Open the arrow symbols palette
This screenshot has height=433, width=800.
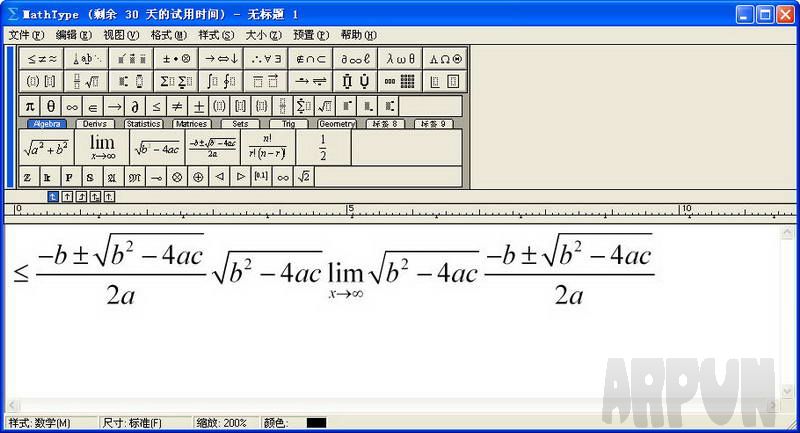tap(221, 59)
